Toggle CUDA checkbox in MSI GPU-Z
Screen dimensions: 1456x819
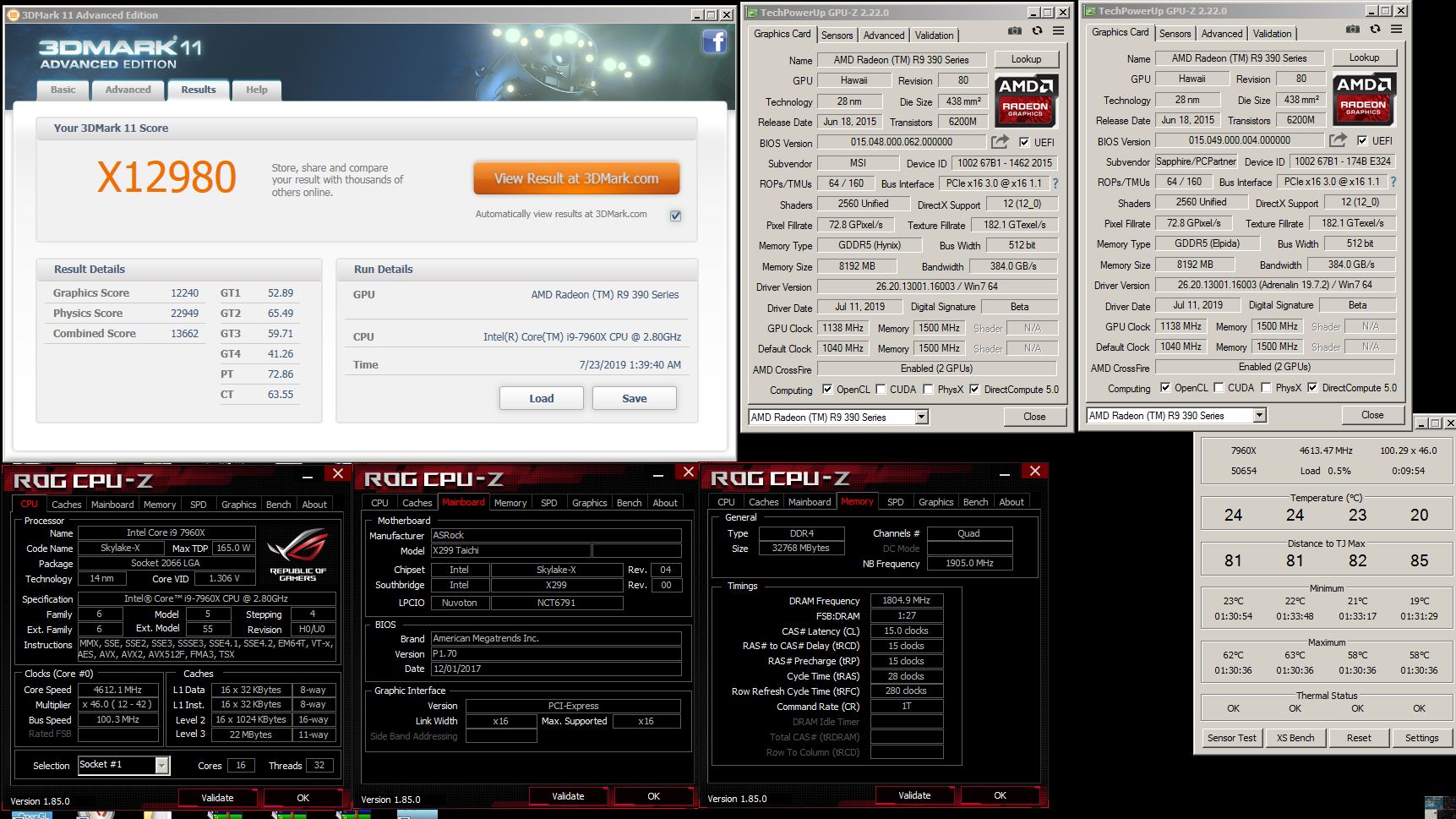click(x=881, y=390)
